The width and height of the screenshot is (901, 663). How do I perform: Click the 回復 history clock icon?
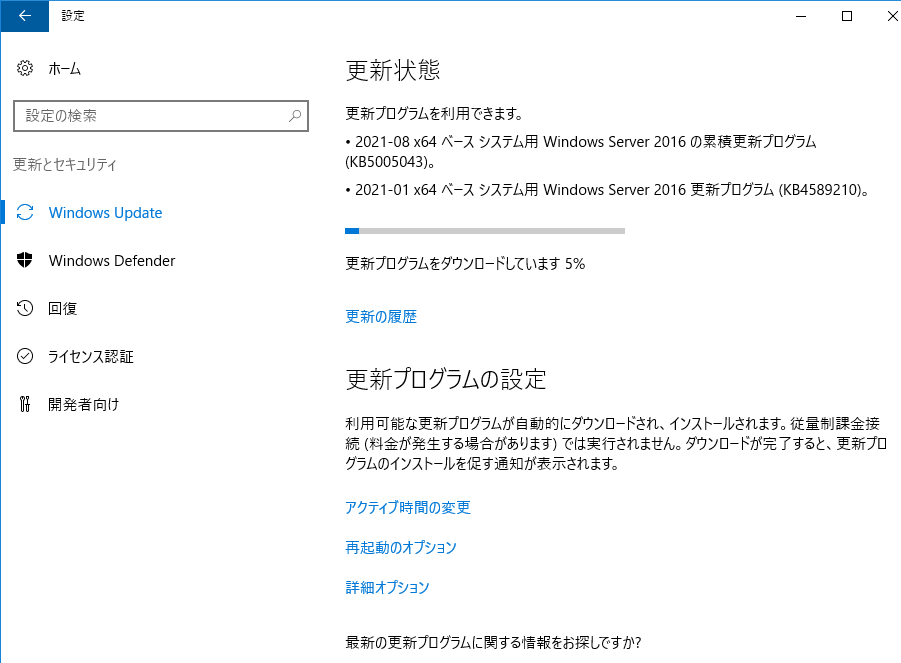25,309
